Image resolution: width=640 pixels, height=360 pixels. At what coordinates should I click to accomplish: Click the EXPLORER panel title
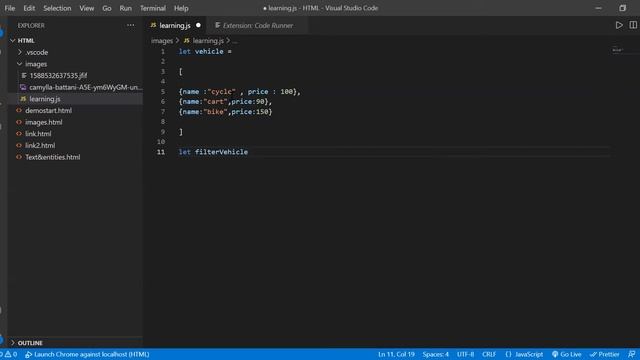tap(31, 25)
